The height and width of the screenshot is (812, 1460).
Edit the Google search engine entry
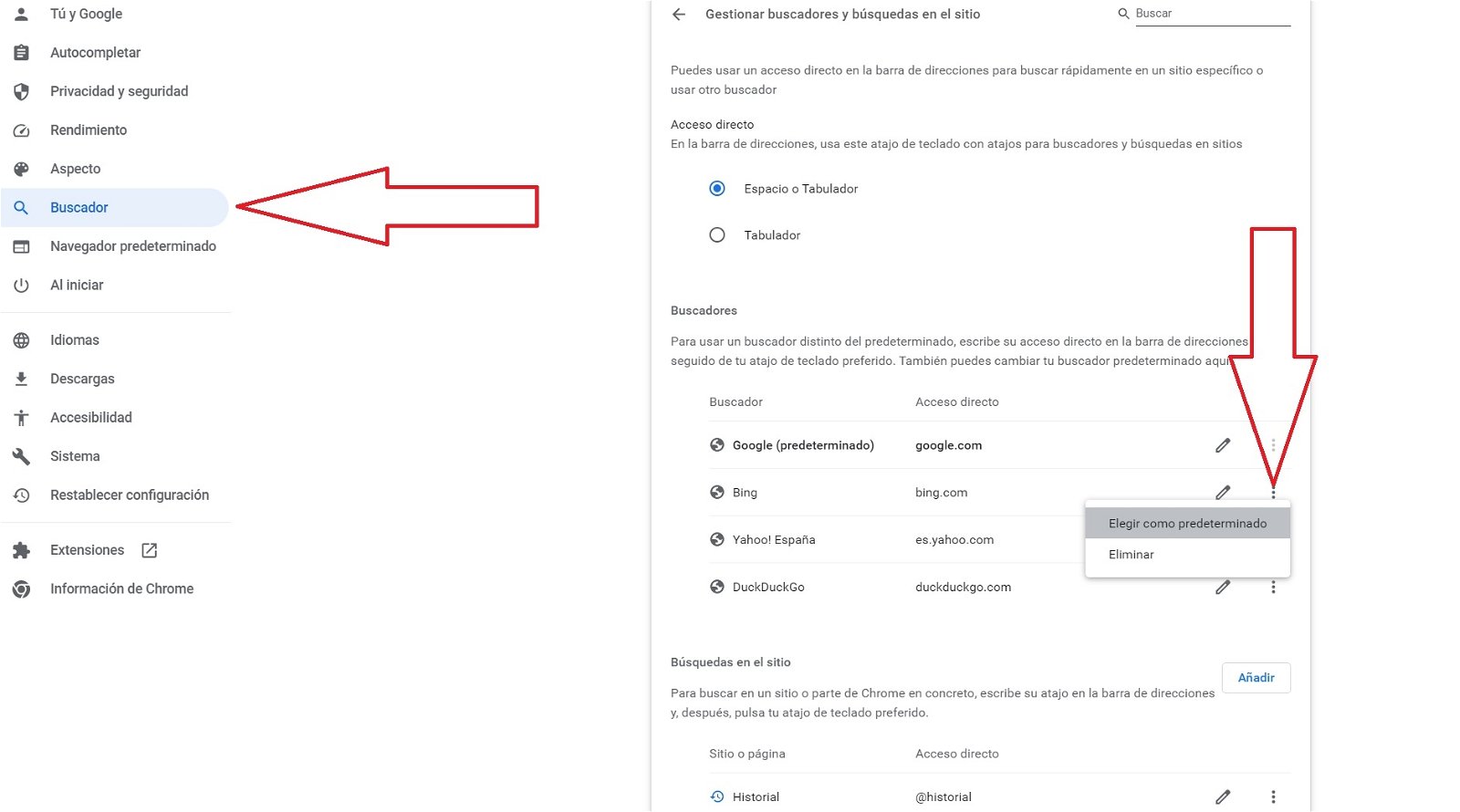(x=1223, y=445)
